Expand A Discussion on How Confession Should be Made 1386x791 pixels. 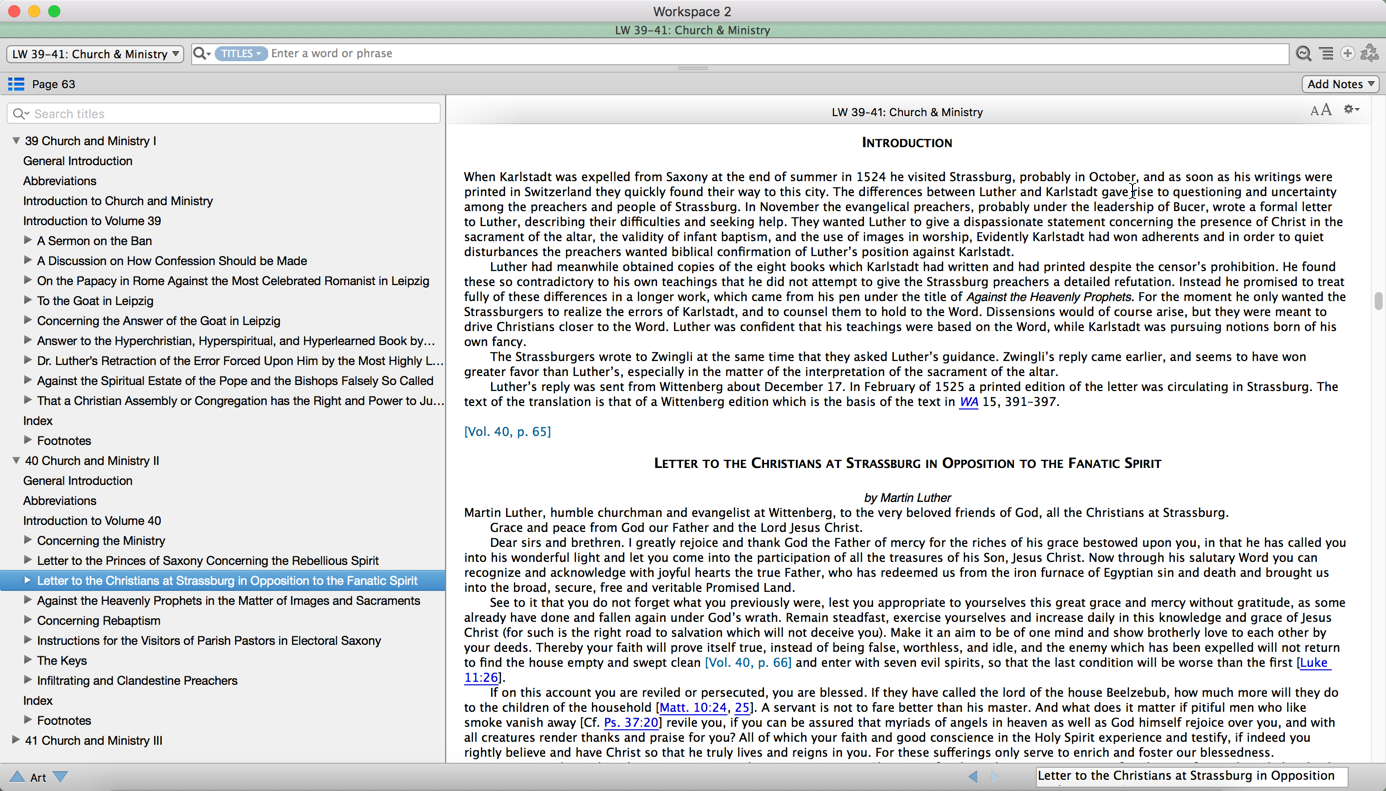coord(28,261)
